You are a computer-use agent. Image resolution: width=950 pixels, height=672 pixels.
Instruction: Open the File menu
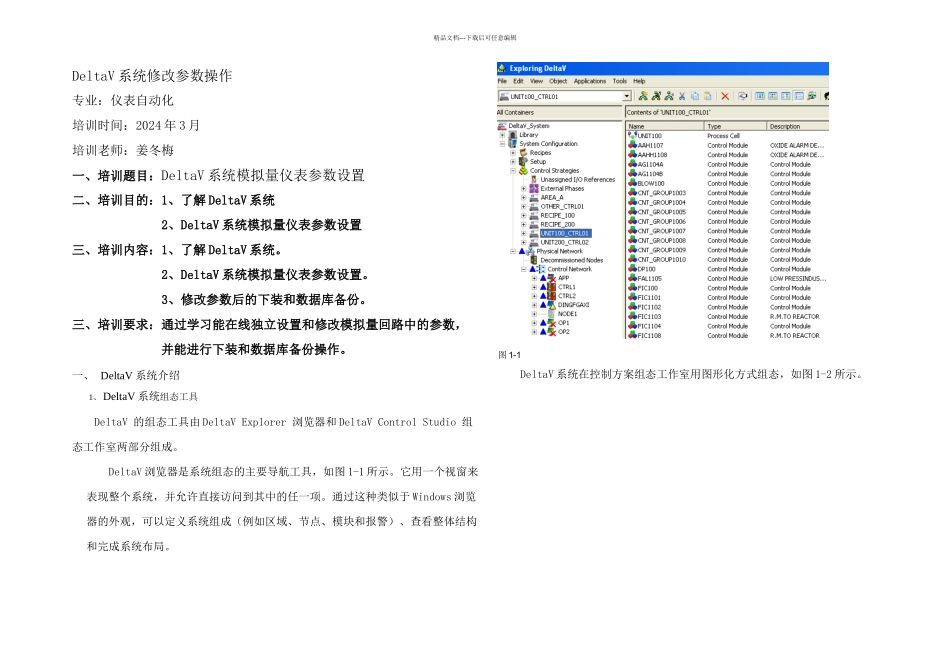(502, 81)
